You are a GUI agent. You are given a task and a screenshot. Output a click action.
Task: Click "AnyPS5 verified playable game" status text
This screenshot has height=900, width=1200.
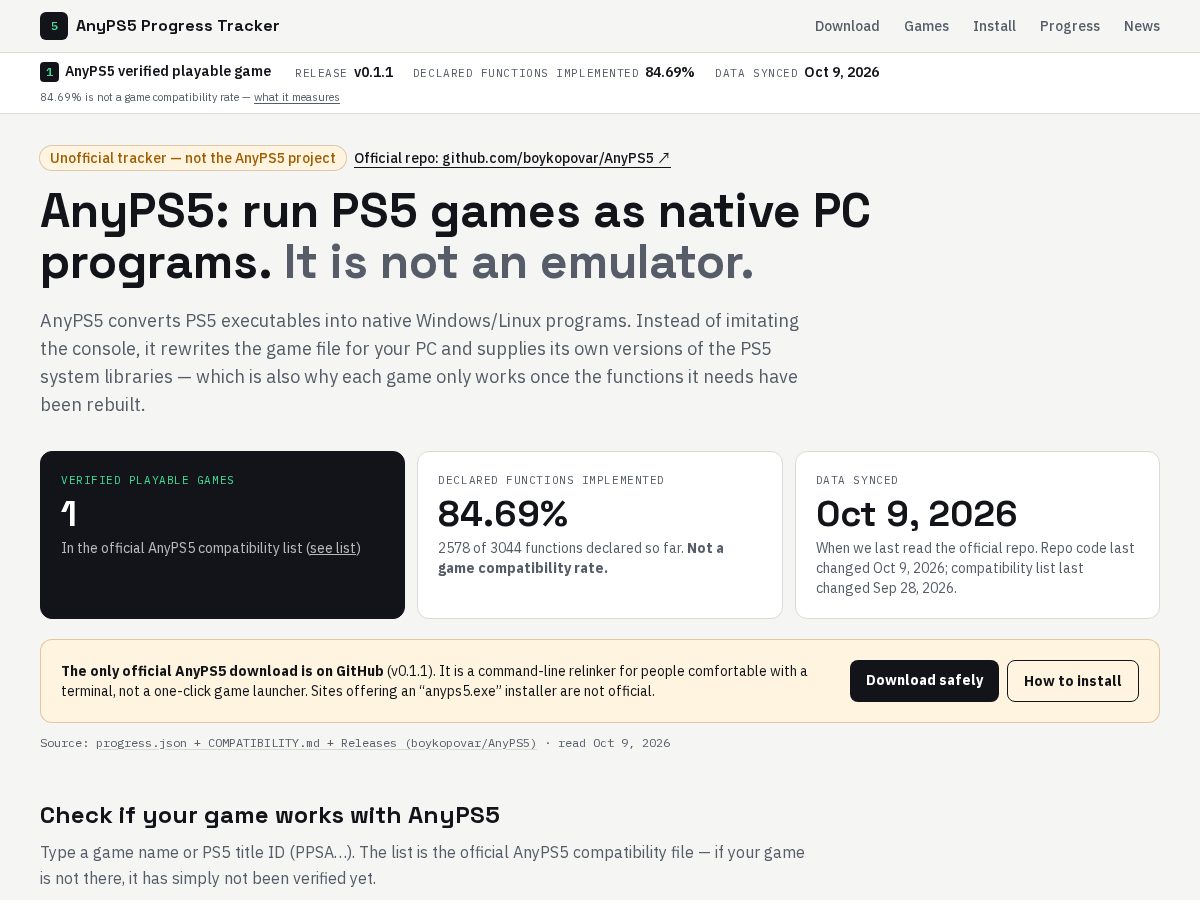click(168, 71)
